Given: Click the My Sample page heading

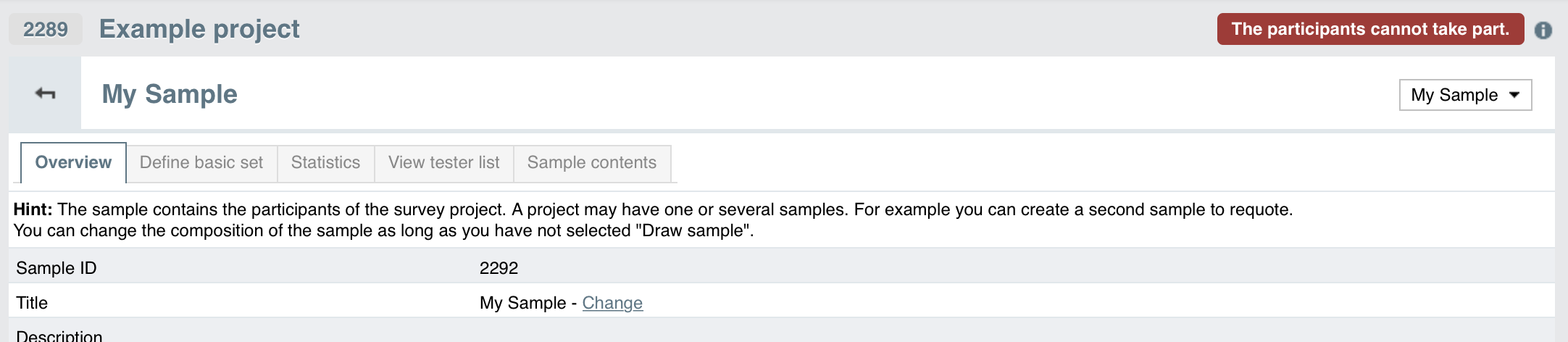Looking at the screenshot, I should click(170, 94).
